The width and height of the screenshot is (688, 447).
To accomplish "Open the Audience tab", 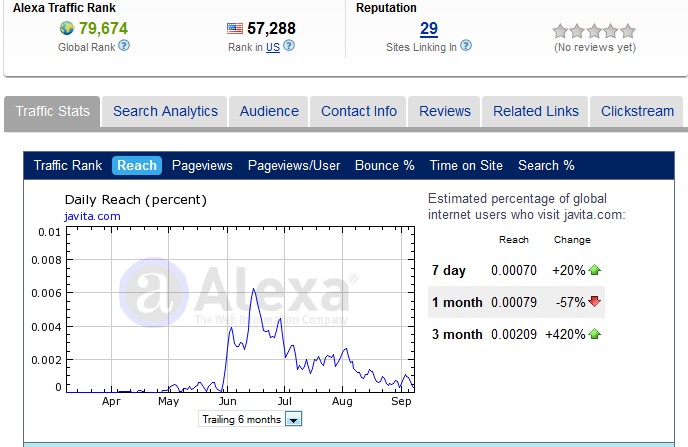I will (269, 111).
